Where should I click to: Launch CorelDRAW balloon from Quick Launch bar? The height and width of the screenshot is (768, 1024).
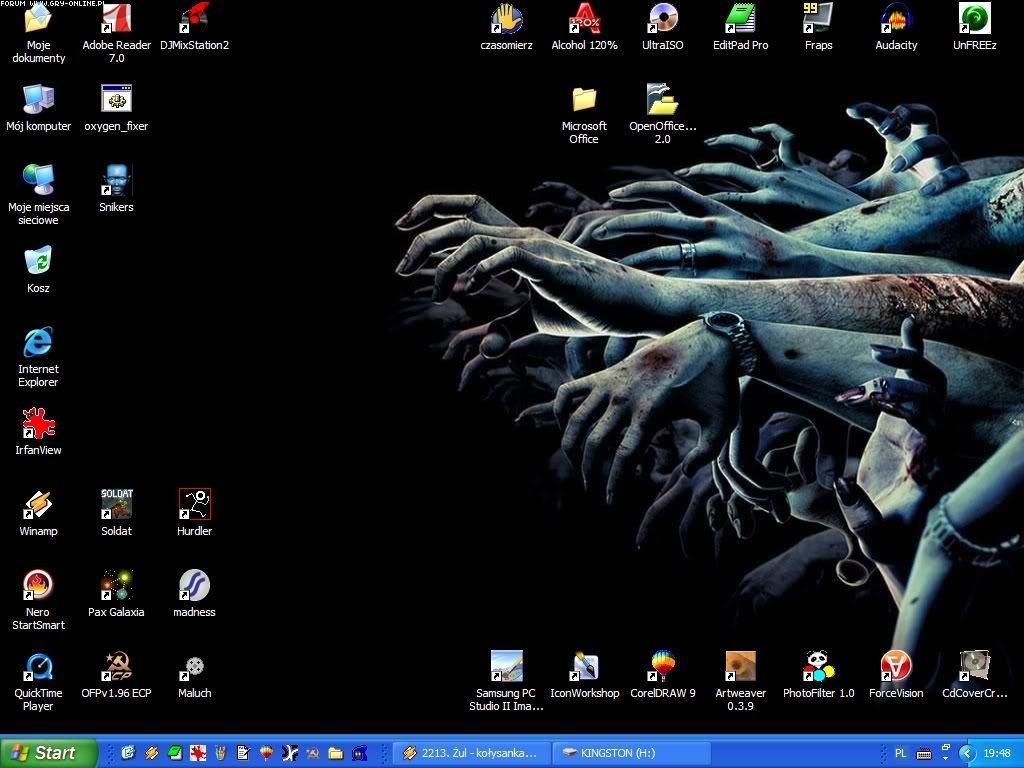click(266, 753)
